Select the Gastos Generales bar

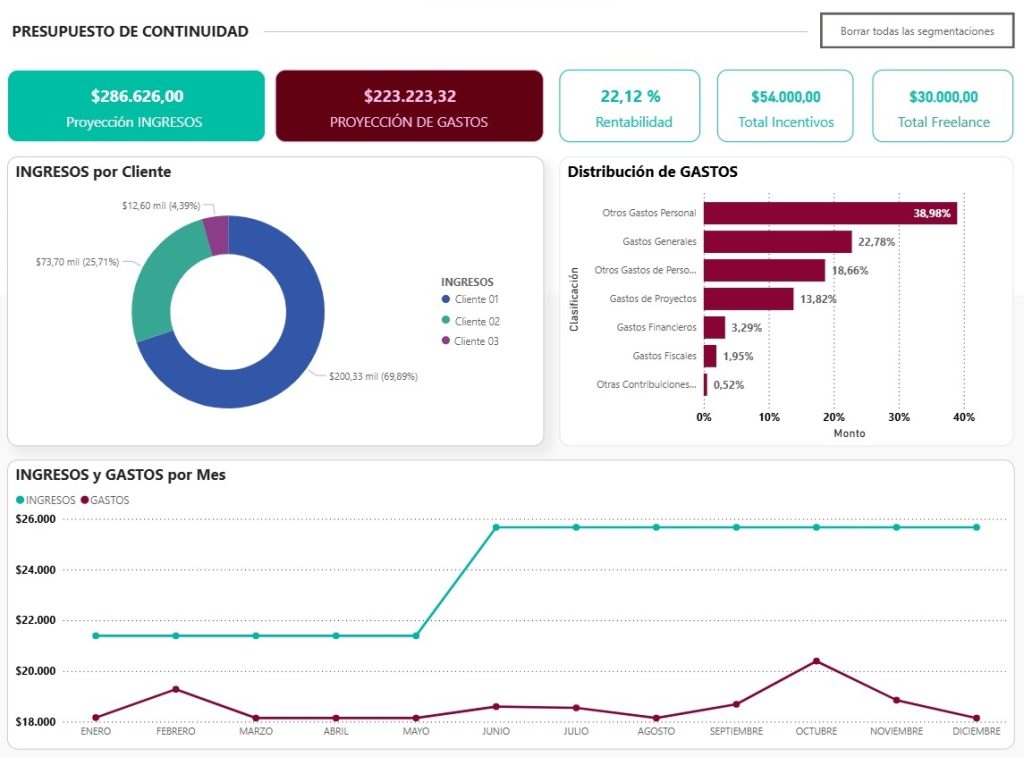pyautogui.click(x=777, y=242)
